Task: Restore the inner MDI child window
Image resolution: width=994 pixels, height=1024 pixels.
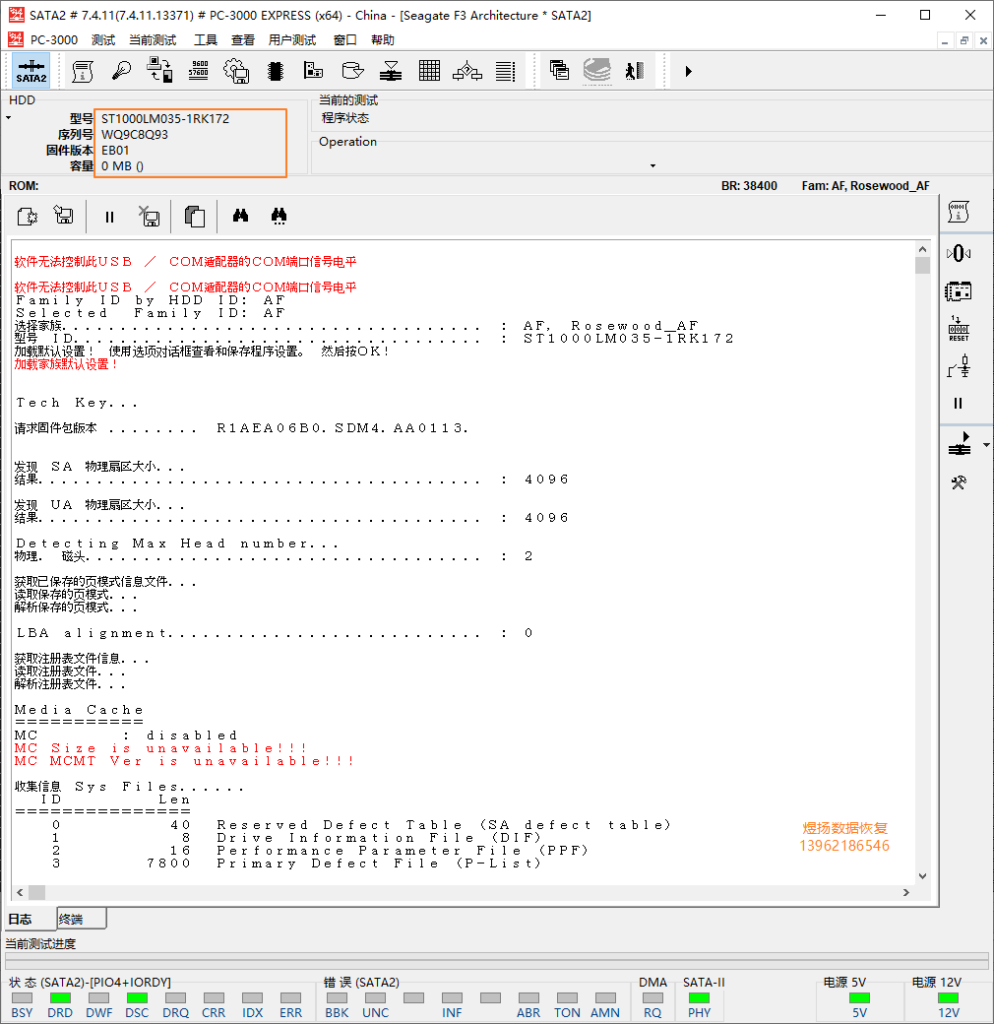Action: click(x=964, y=40)
